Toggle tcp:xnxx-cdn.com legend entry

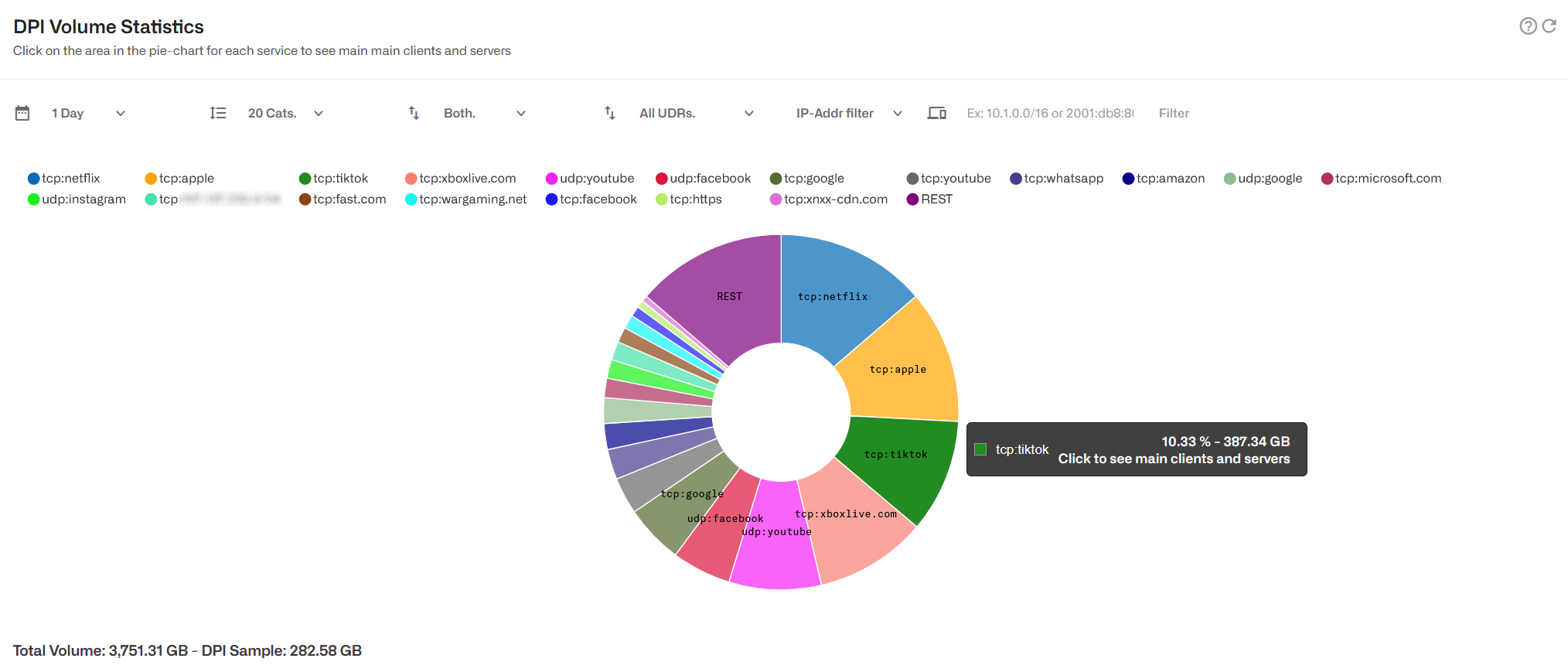click(x=829, y=199)
